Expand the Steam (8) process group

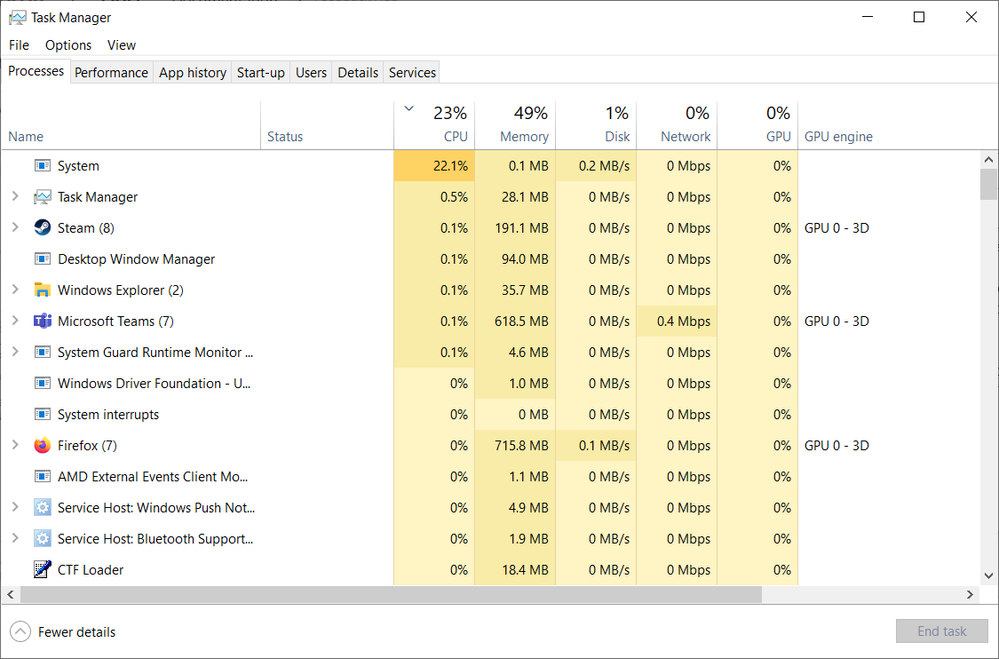click(15, 228)
